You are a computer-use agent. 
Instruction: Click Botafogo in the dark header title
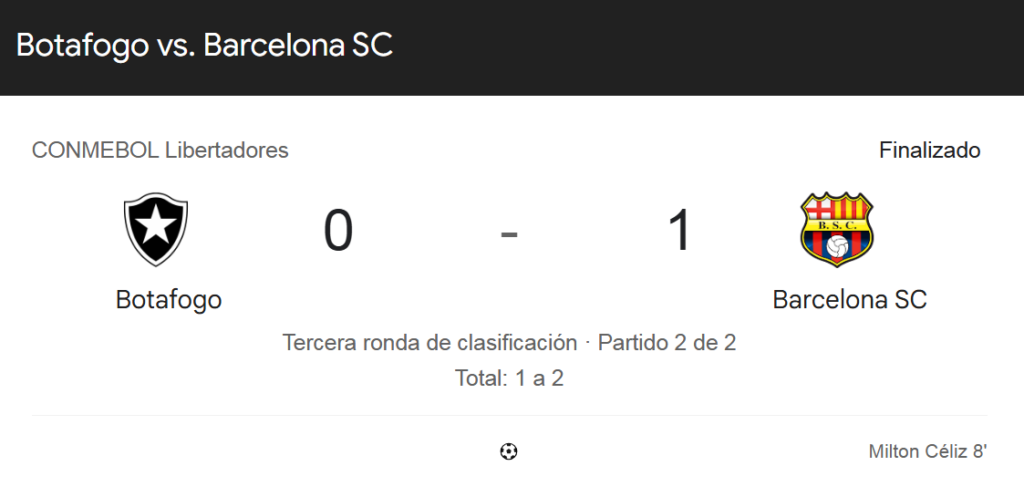pyautogui.click(x=82, y=46)
